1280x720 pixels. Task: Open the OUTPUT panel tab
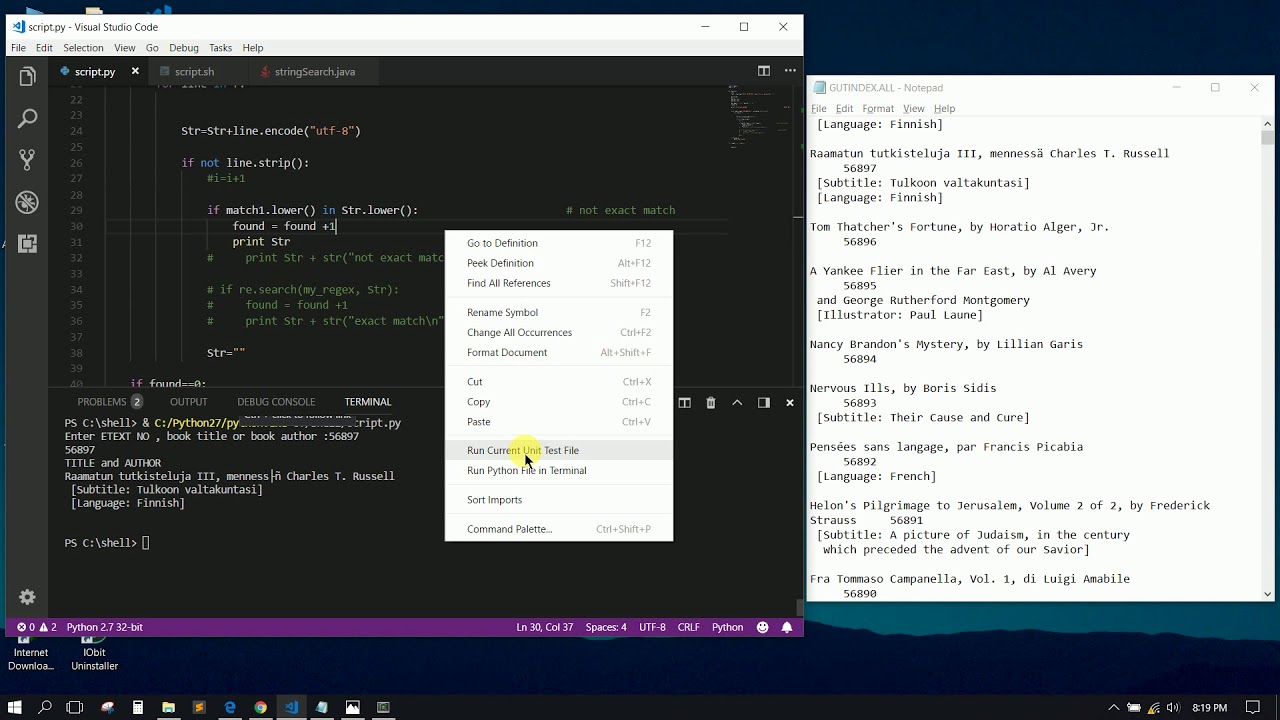point(188,402)
